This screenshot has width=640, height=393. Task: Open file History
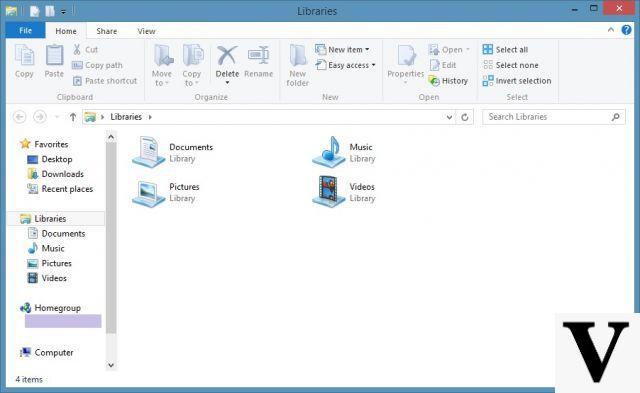[448, 81]
